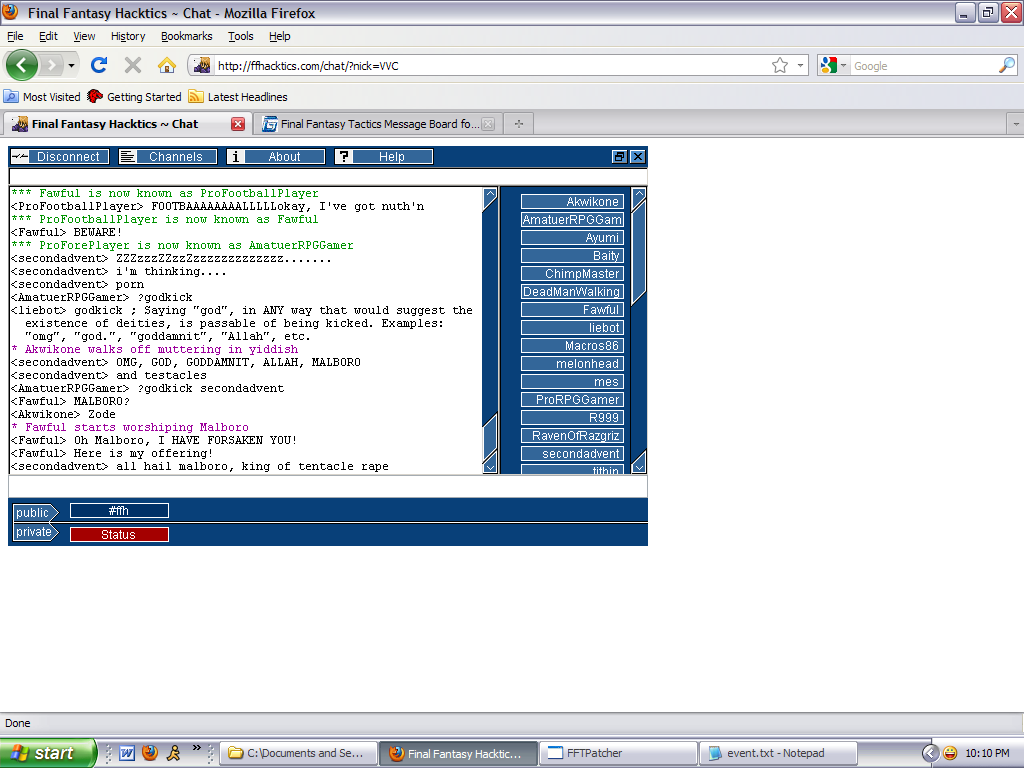This screenshot has height=768, width=1024.
Task: Switch to event.txt - Notepad taskbar window
Action: click(x=777, y=753)
